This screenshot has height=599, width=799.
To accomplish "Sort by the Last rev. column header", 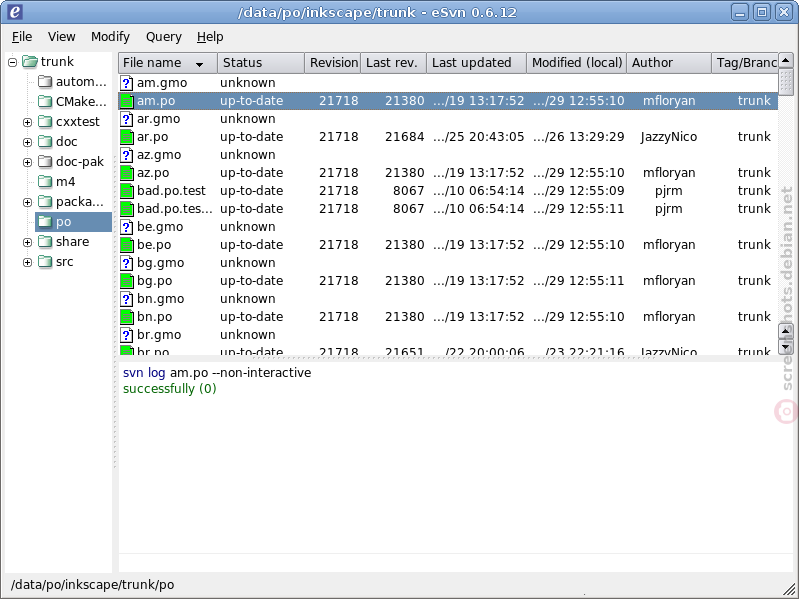I will (x=394, y=63).
